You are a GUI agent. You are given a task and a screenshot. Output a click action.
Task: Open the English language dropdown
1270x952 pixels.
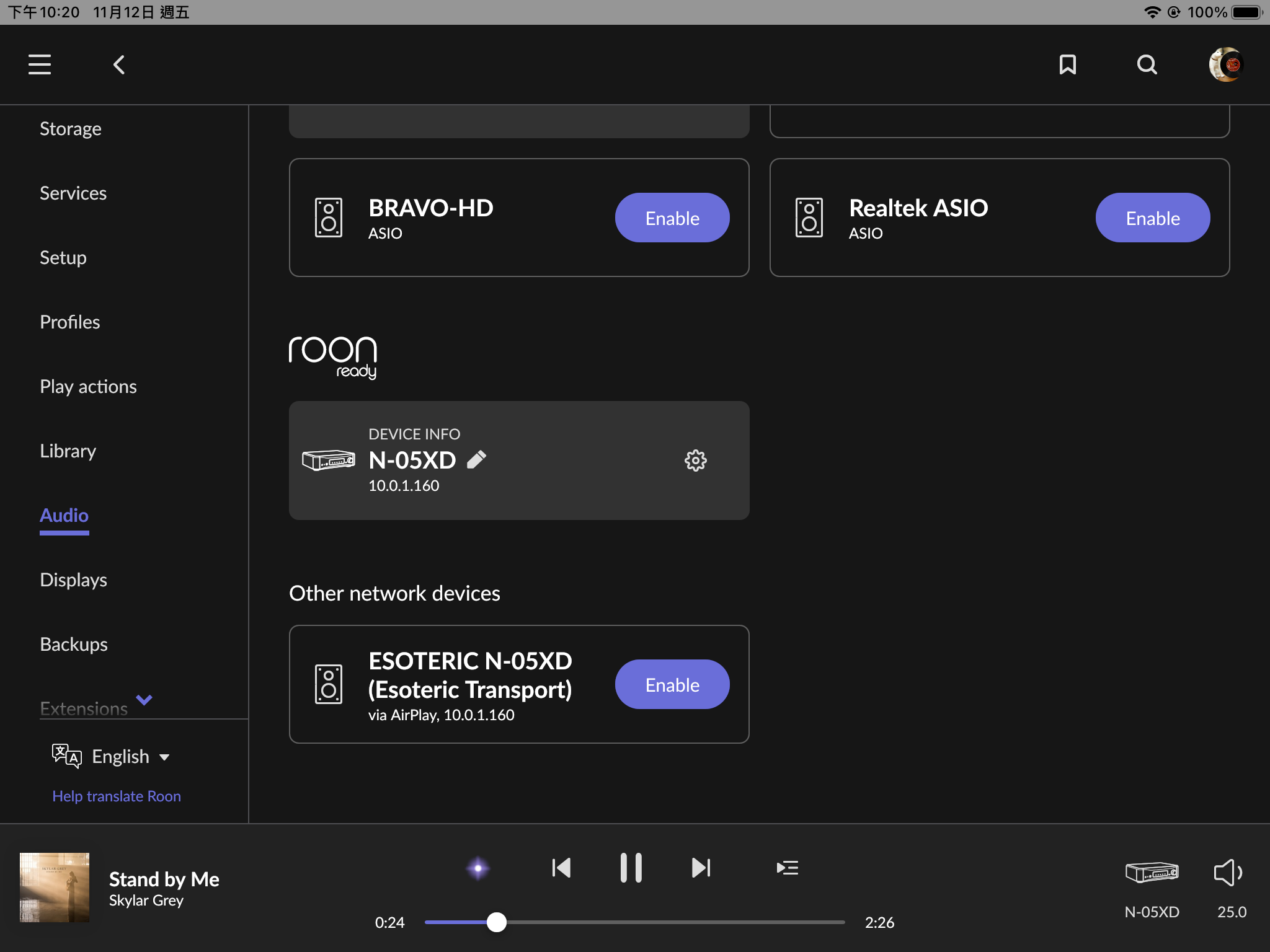pos(130,756)
